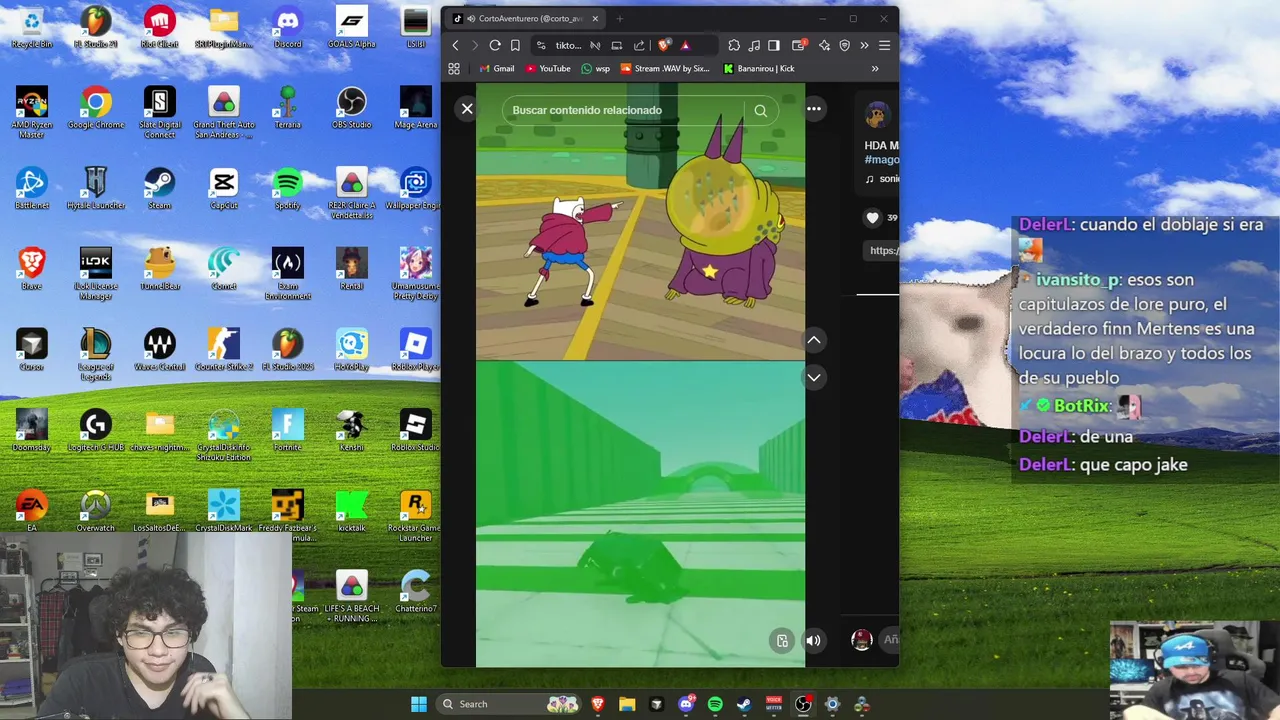This screenshot has height=720, width=1280.
Task: Open Spotify from the taskbar
Action: pos(715,704)
